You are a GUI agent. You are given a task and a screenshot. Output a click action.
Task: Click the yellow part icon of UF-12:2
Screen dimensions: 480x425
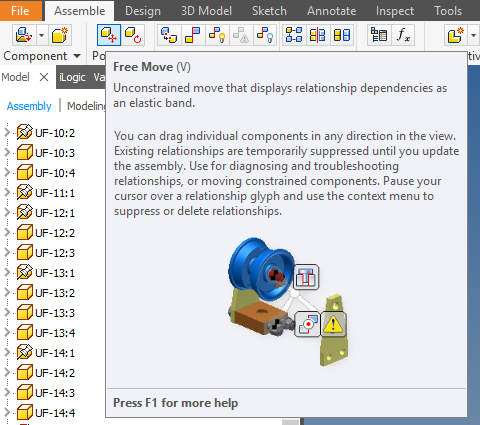point(25,233)
